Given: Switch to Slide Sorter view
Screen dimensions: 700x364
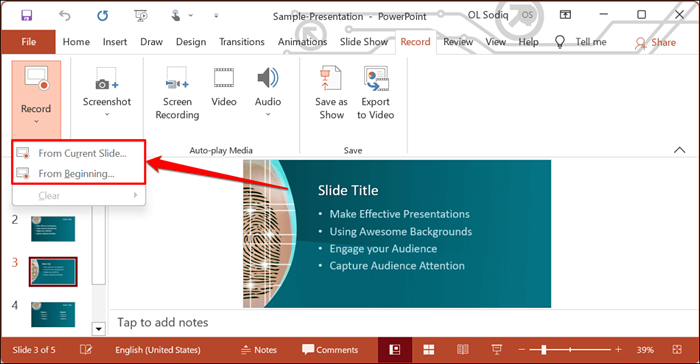Looking at the screenshot, I should [429, 350].
